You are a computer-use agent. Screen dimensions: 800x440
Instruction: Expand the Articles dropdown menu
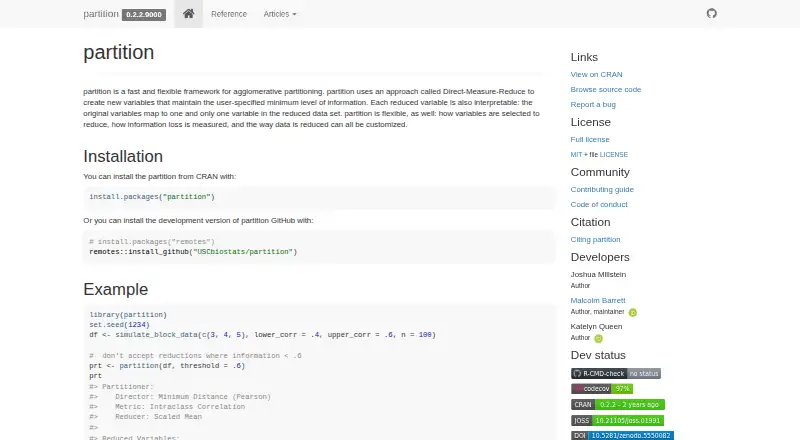pyautogui.click(x=280, y=14)
